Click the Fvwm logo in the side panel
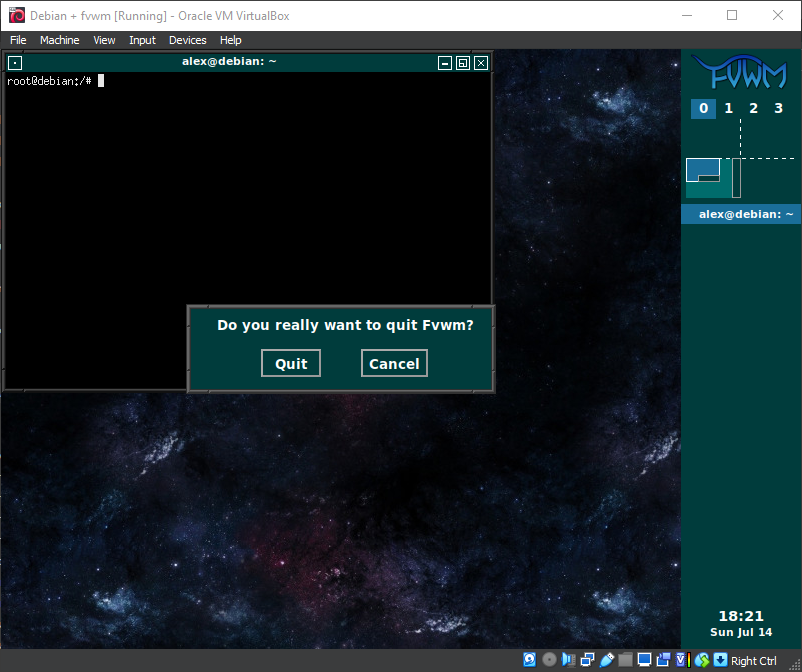 pos(740,74)
